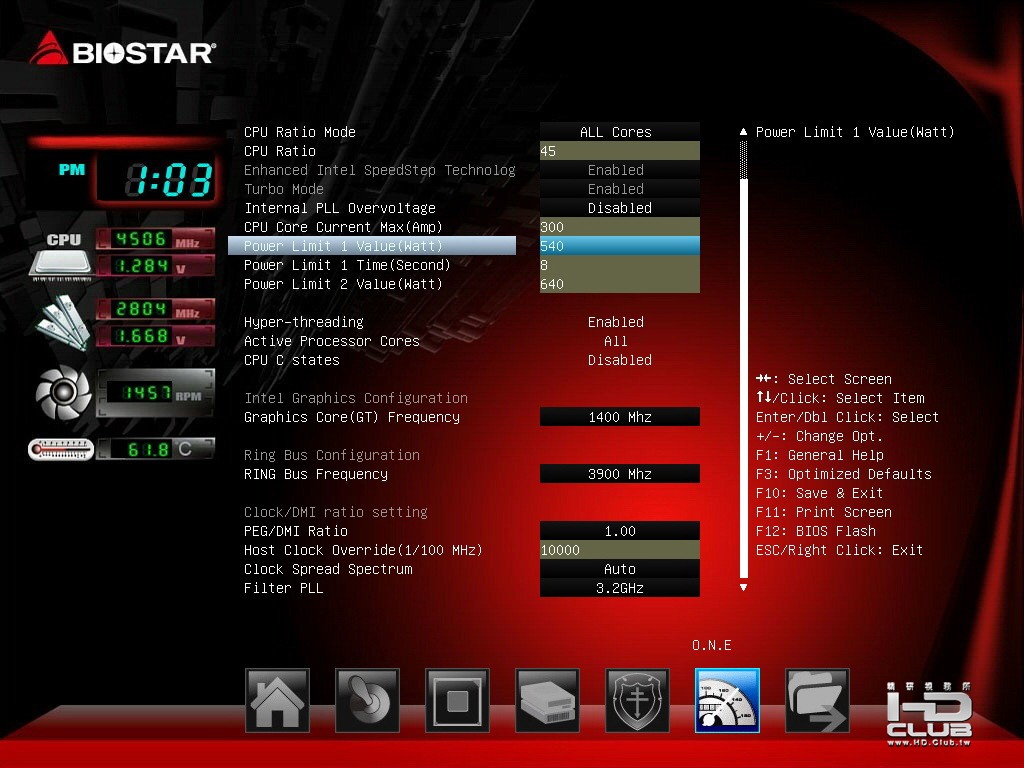1024x768 pixels.
Task: Select Power Limit 1 Time(Second) label
Action: tap(347, 264)
